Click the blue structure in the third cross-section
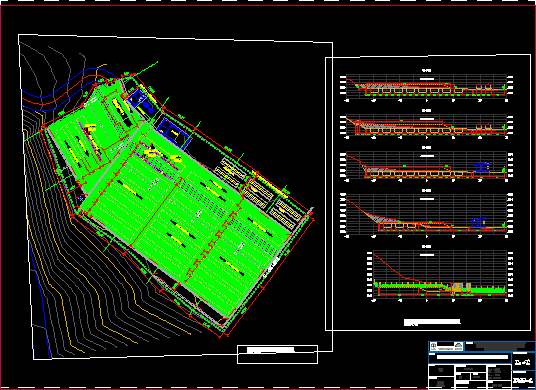Image resolution: width=536 pixels, height=390 pixels. (x=481, y=167)
